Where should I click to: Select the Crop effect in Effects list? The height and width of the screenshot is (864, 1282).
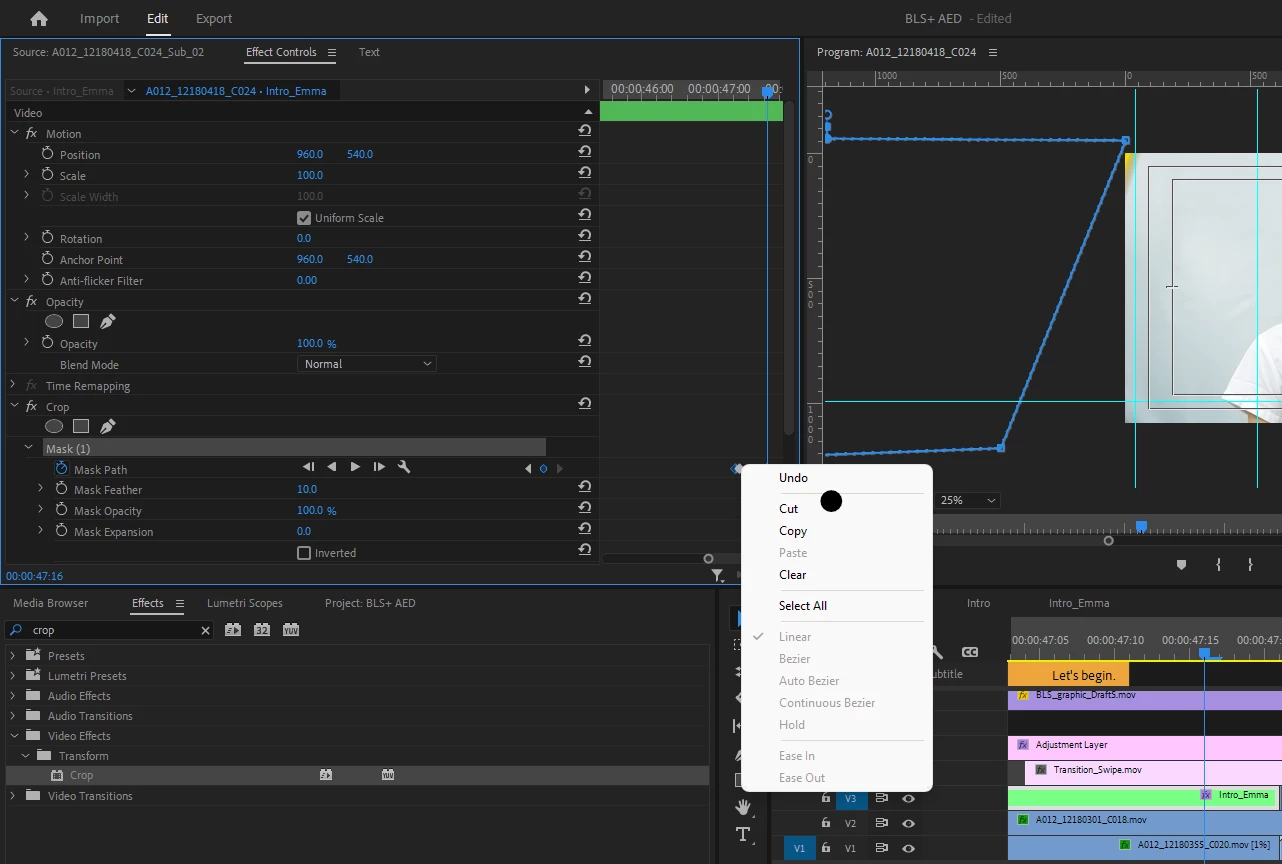tap(82, 775)
